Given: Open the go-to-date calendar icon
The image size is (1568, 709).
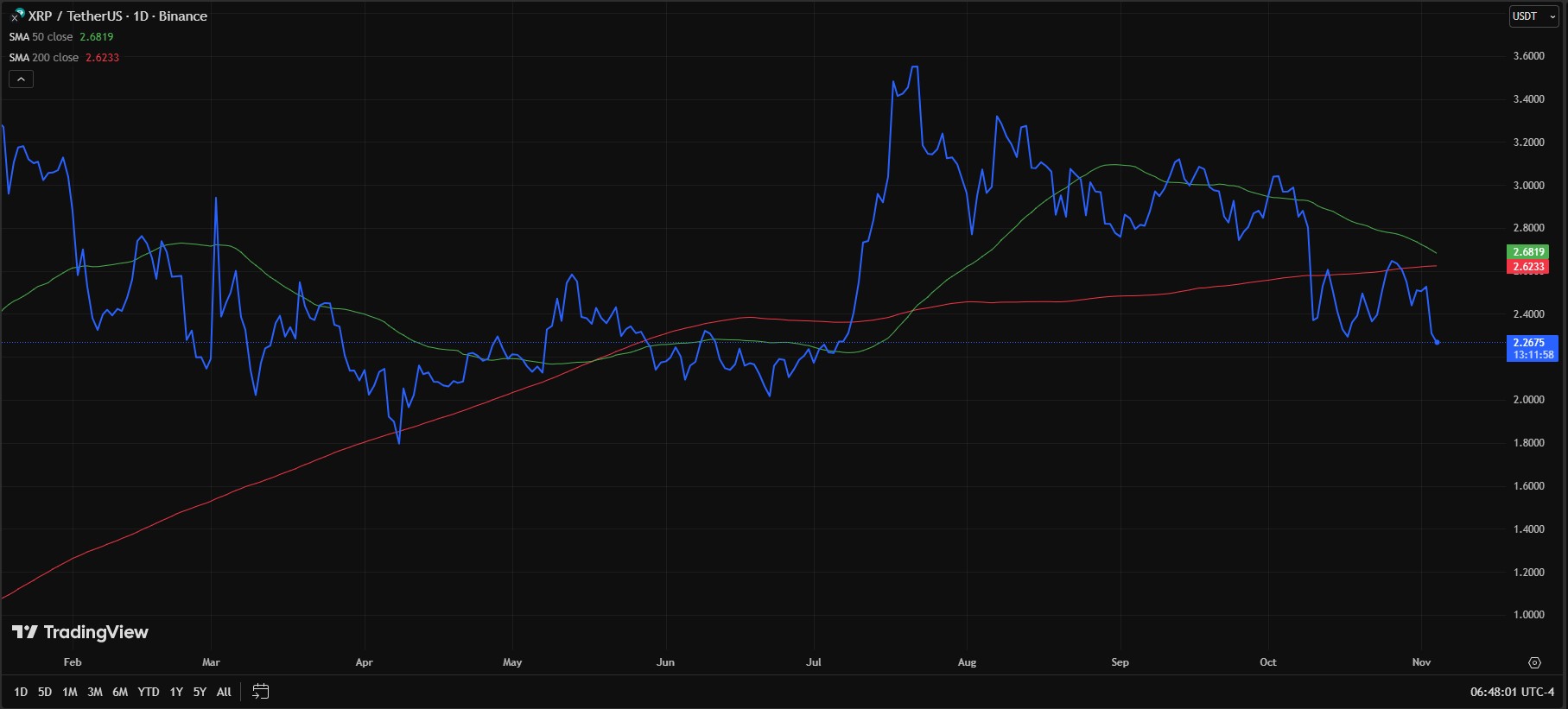Looking at the screenshot, I should tap(260, 692).
